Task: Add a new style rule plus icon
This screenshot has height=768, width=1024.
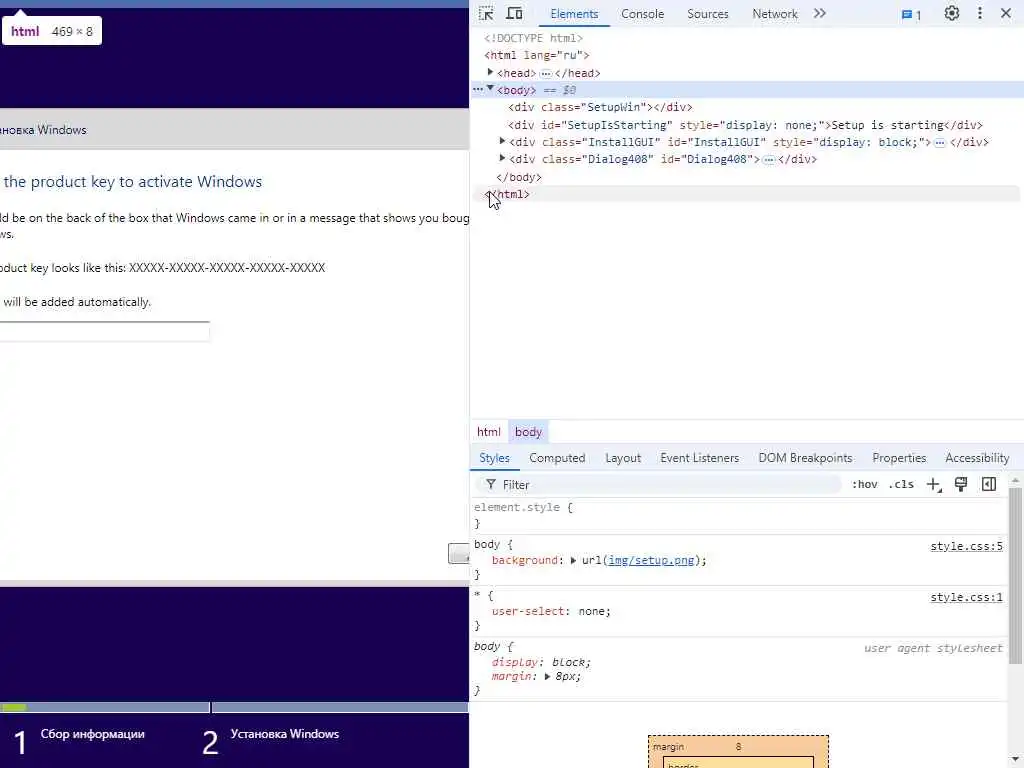Action: click(x=934, y=485)
